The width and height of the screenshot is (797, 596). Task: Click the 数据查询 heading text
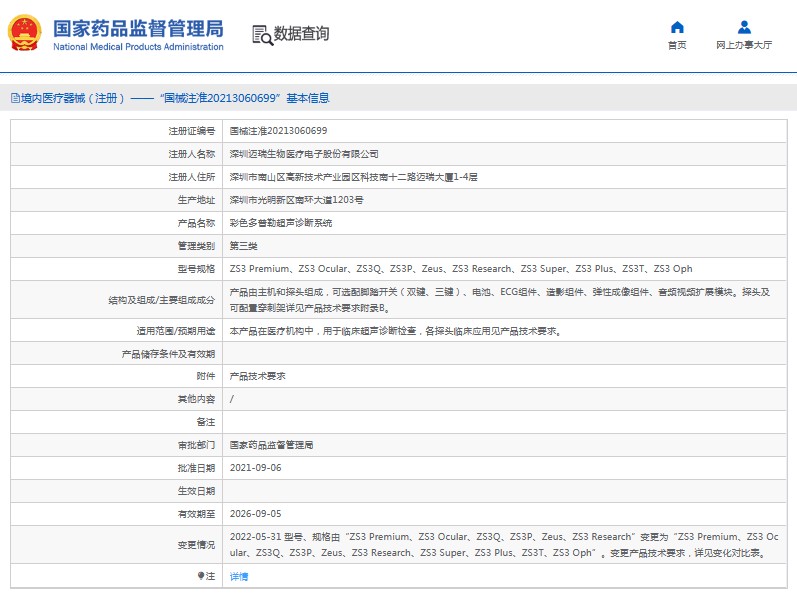(x=301, y=34)
